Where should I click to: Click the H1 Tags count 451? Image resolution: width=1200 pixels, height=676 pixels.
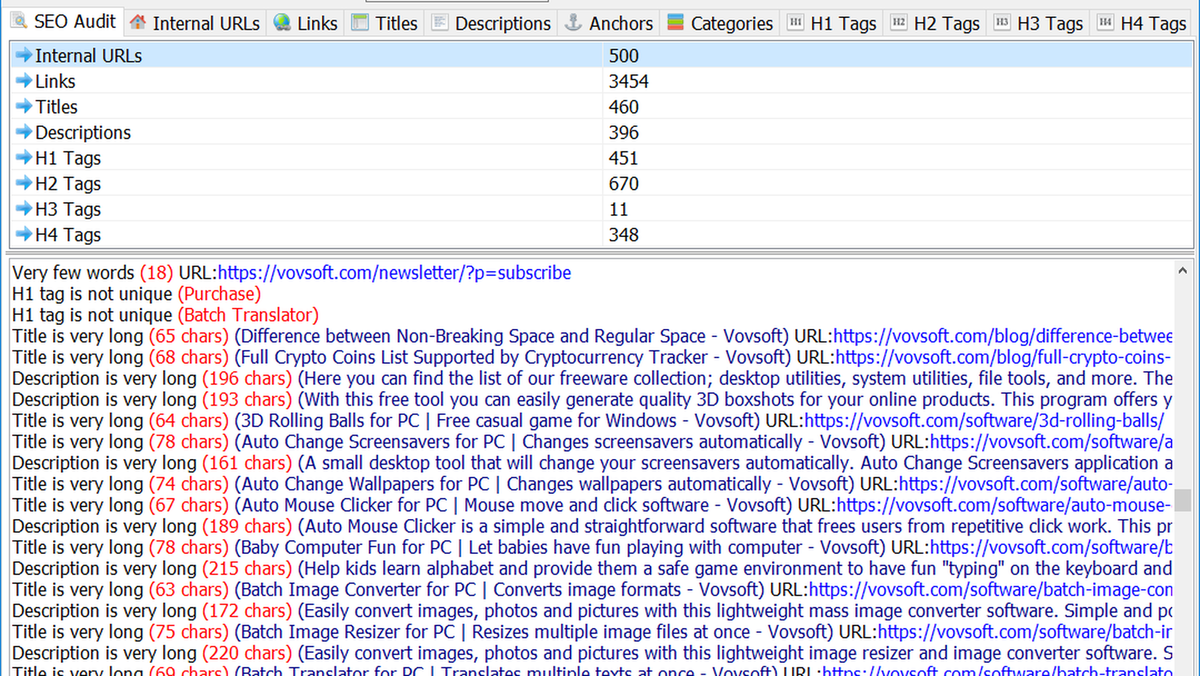(x=623, y=159)
